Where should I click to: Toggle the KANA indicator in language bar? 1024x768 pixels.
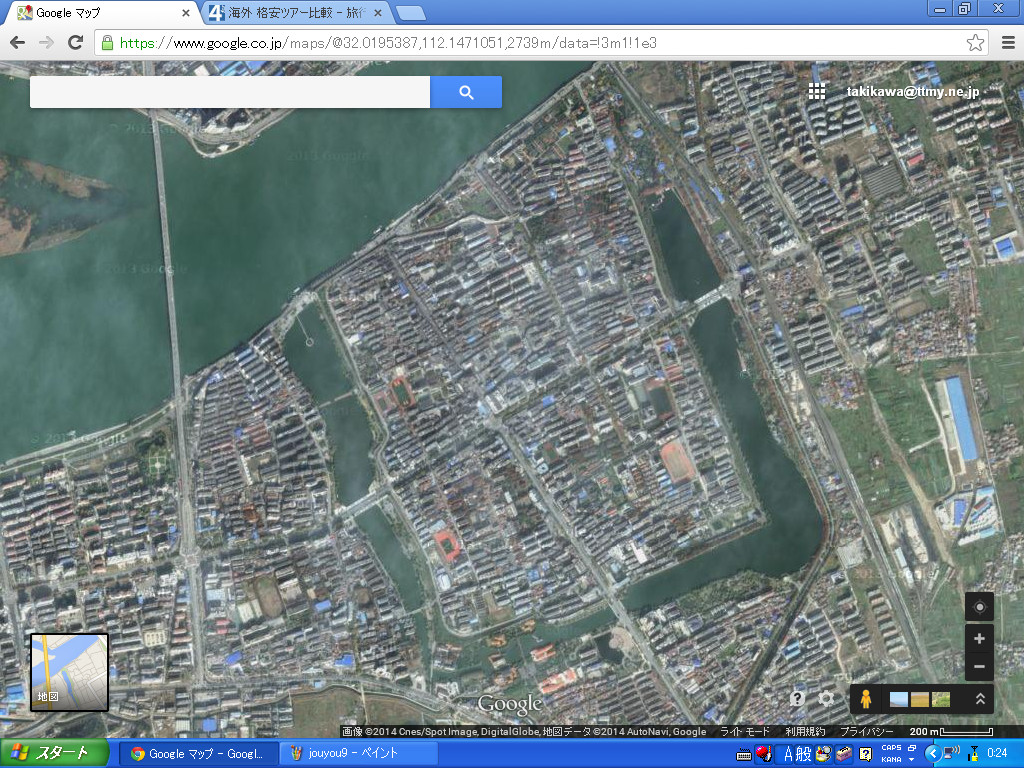pos(891,760)
